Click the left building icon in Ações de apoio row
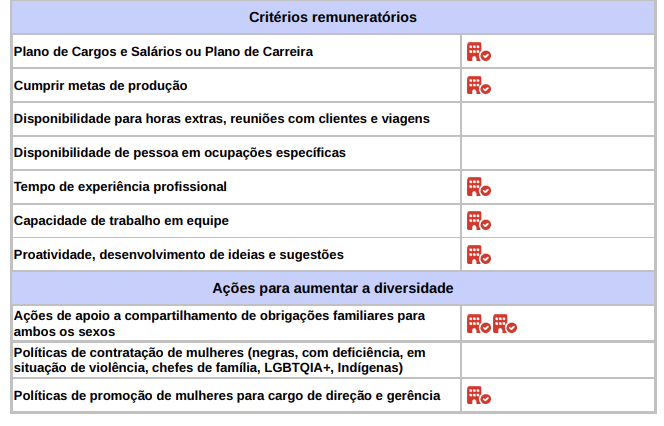The height and width of the screenshot is (426, 664). click(478, 323)
